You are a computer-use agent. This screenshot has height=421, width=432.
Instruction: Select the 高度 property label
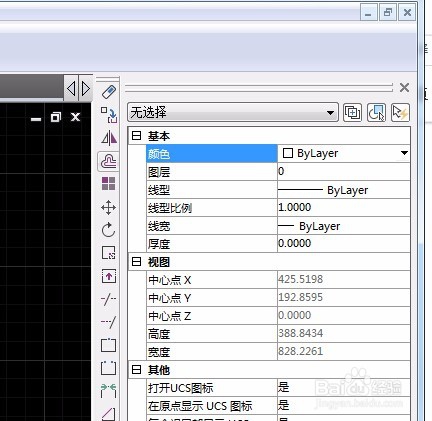[159, 334]
